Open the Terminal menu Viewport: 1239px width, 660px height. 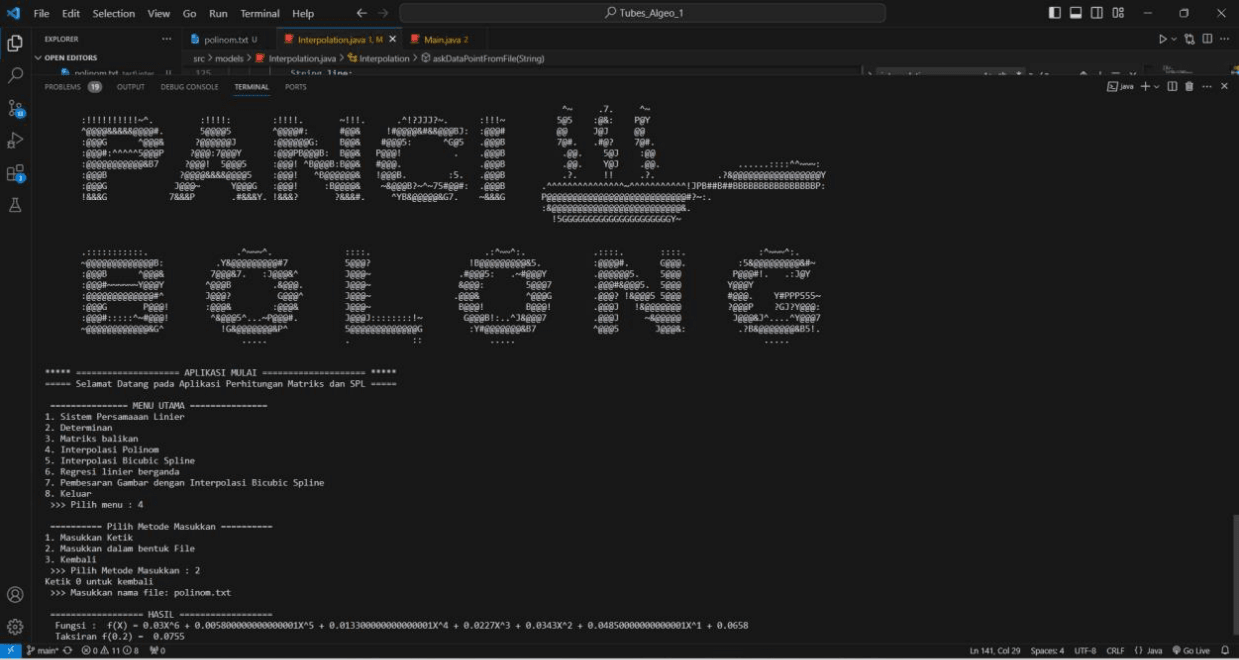click(x=260, y=13)
